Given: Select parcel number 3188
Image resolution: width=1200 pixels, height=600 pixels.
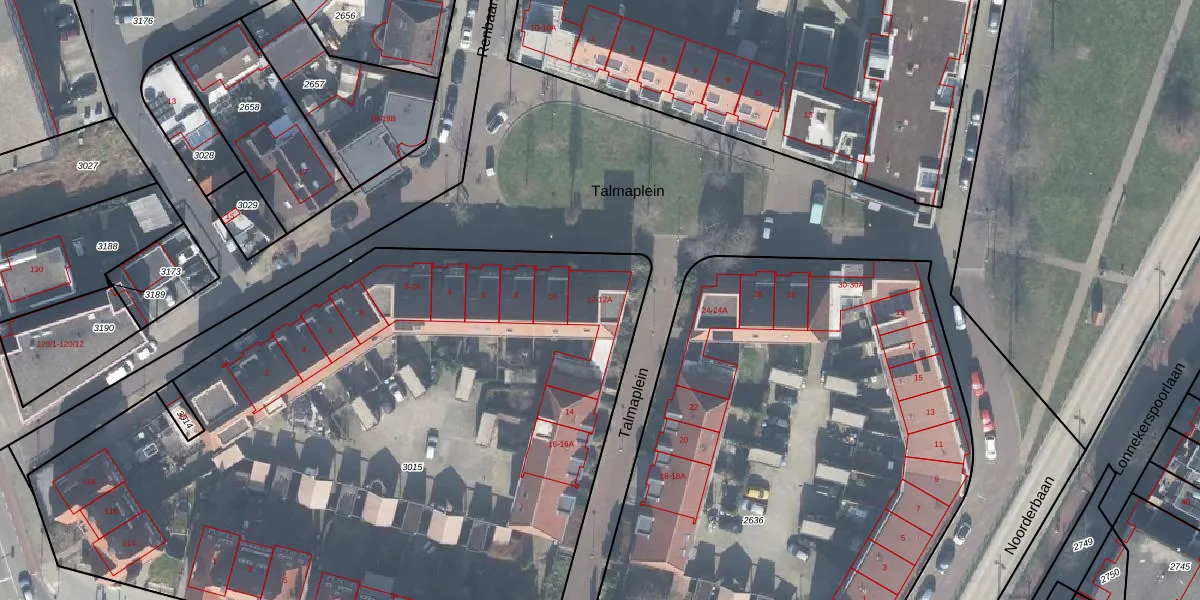Looking at the screenshot, I should coord(107,246).
